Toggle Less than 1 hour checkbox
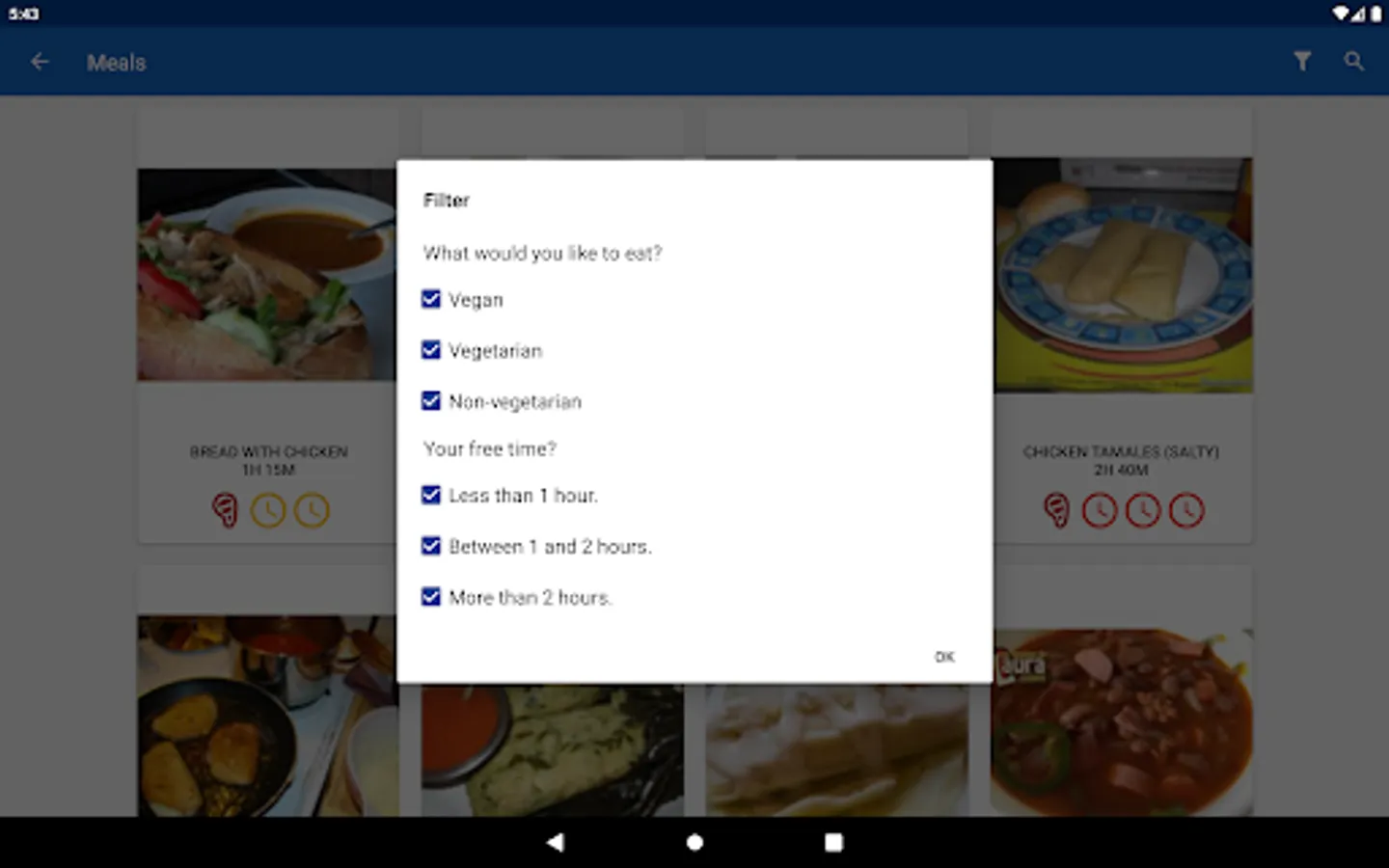The height and width of the screenshot is (868, 1389). pos(431,495)
